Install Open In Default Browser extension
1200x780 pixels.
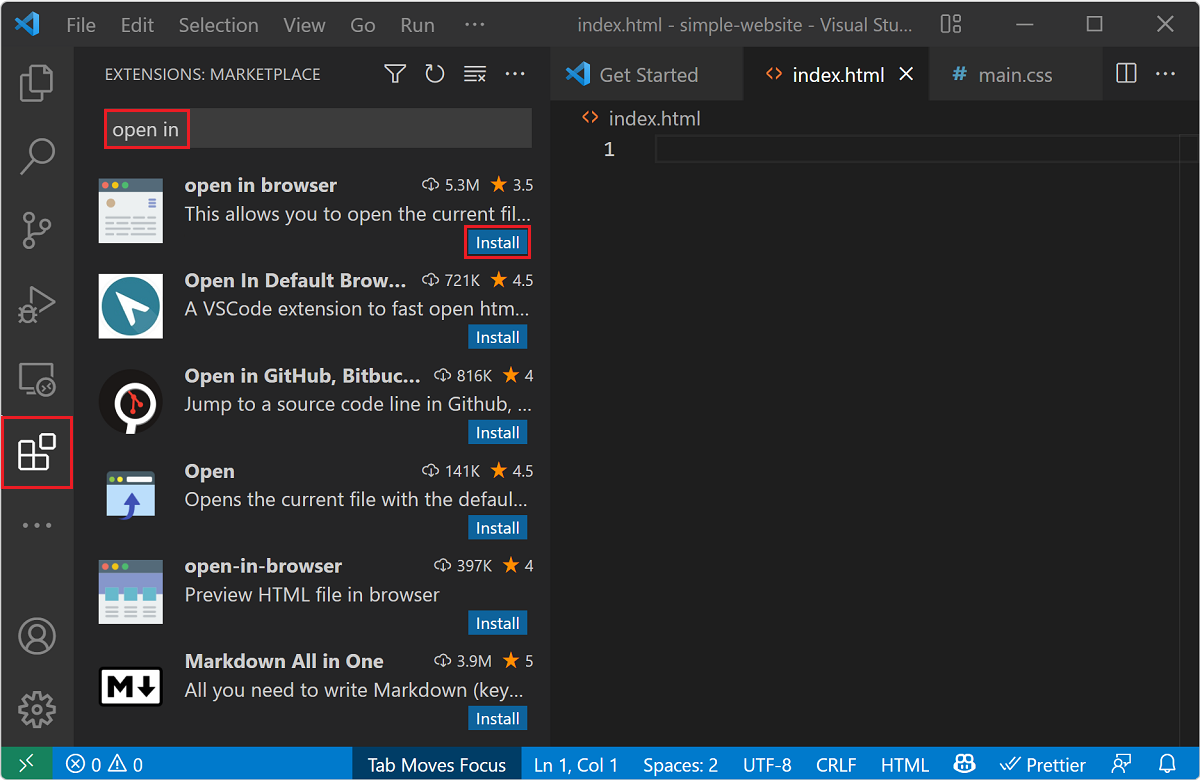coord(497,337)
